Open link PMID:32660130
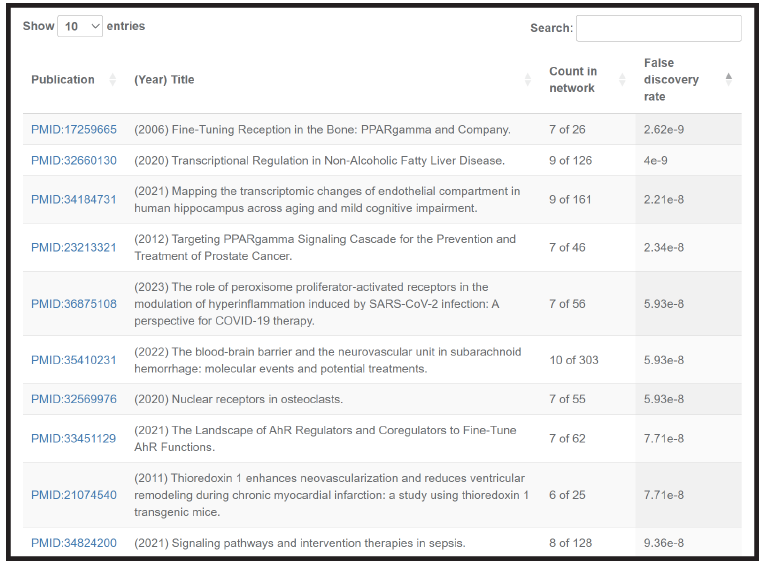Viewport: 764px width, 564px height. [x=74, y=160]
